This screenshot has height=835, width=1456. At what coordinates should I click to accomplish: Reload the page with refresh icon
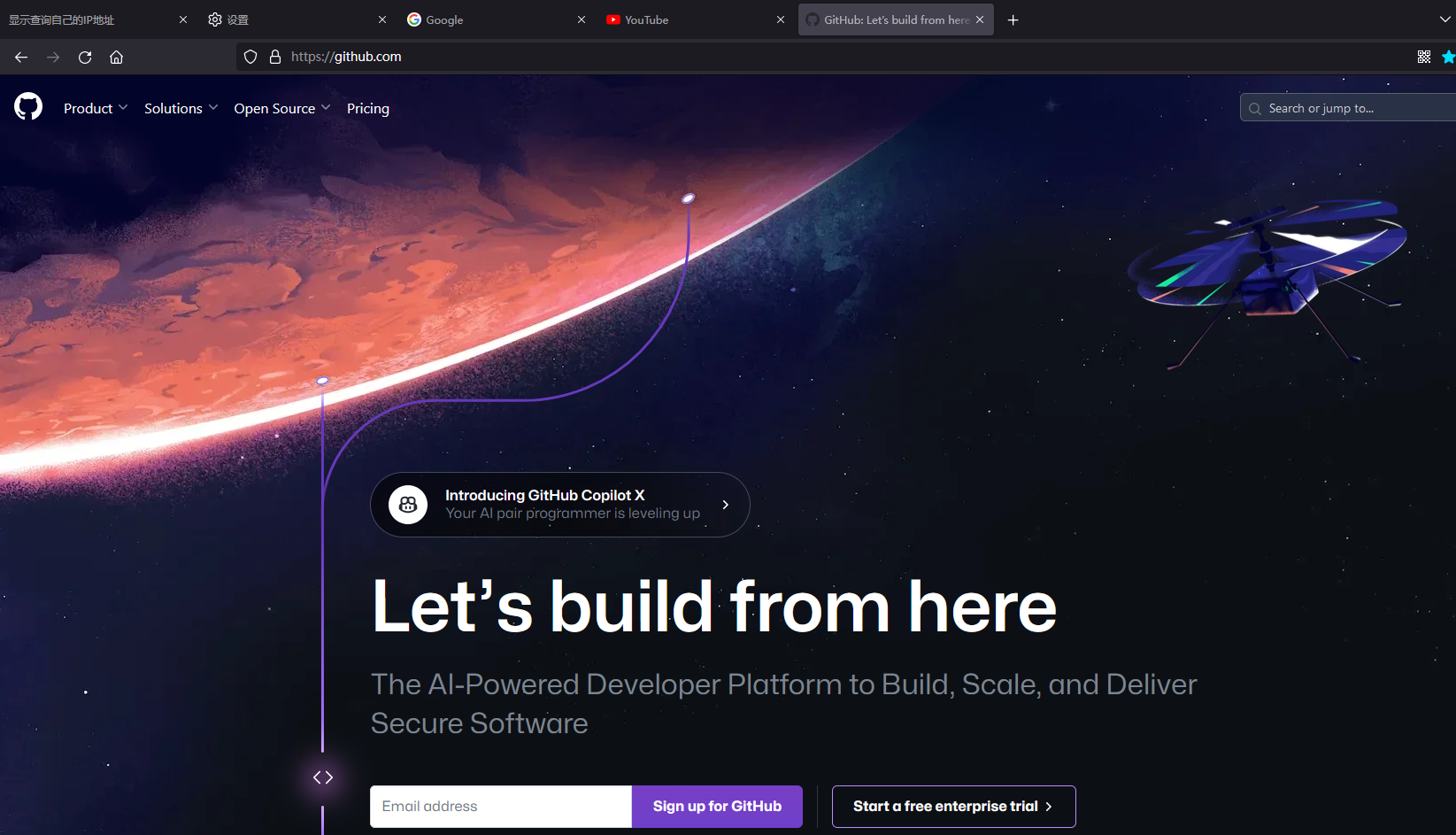(85, 57)
